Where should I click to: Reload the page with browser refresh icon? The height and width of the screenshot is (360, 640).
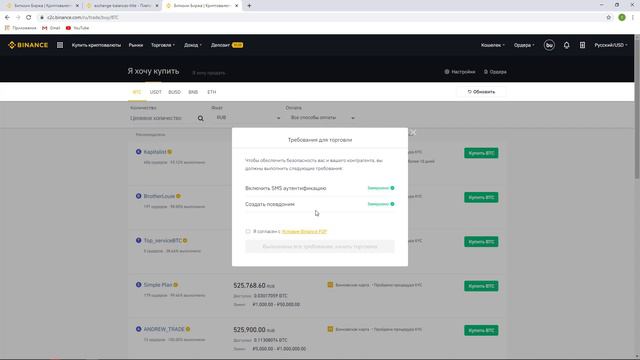(x=28, y=18)
